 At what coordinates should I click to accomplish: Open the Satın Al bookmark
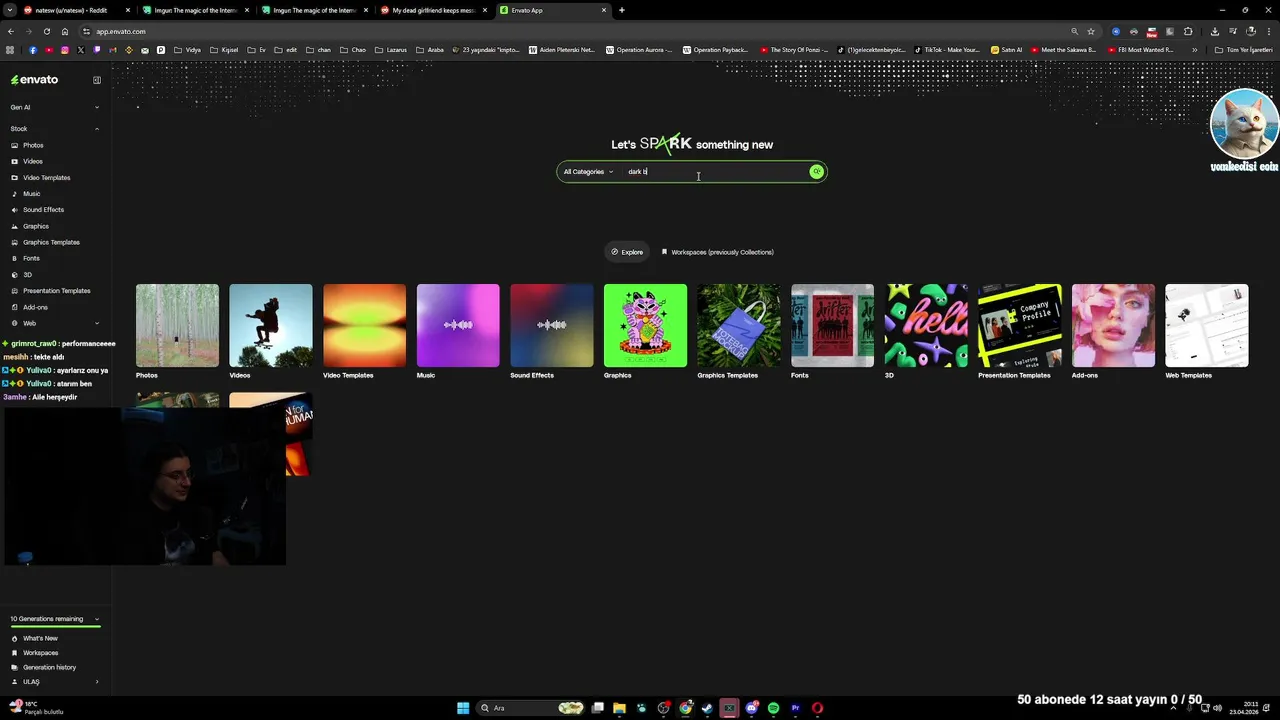1007,50
